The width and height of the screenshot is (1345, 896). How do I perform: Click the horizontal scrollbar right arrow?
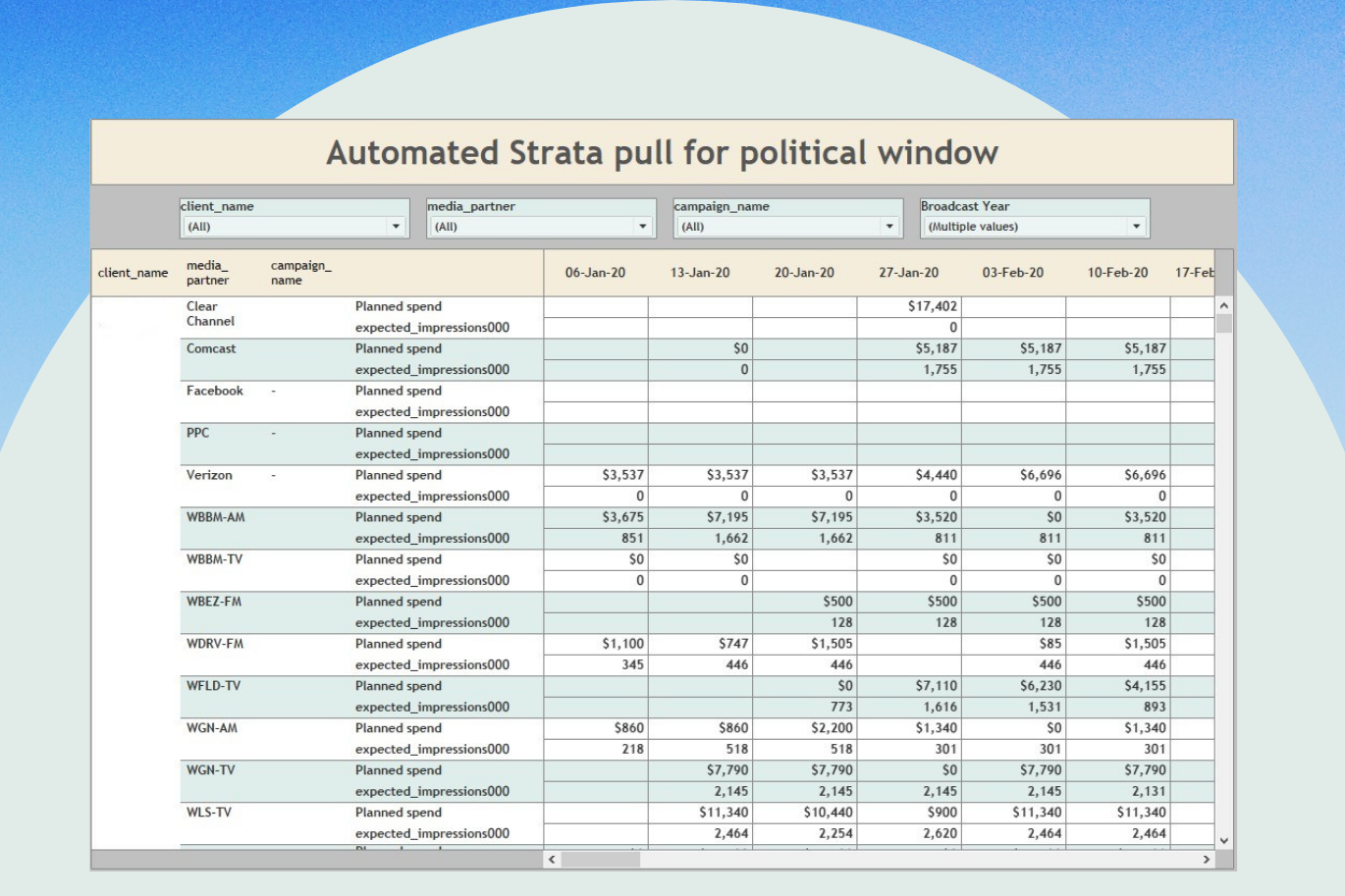click(1207, 860)
